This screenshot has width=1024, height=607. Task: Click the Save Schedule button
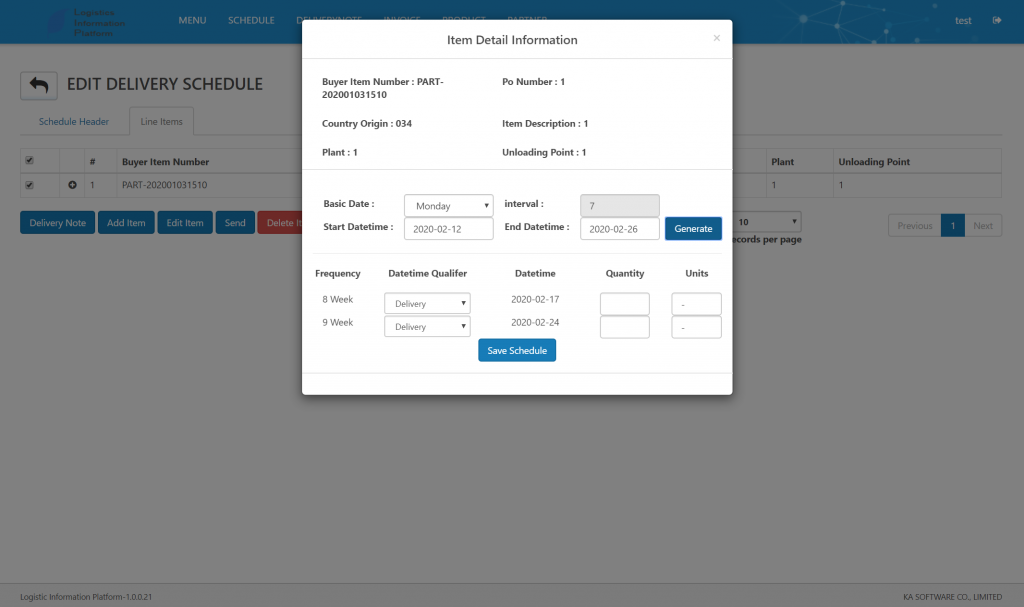pos(517,350)
